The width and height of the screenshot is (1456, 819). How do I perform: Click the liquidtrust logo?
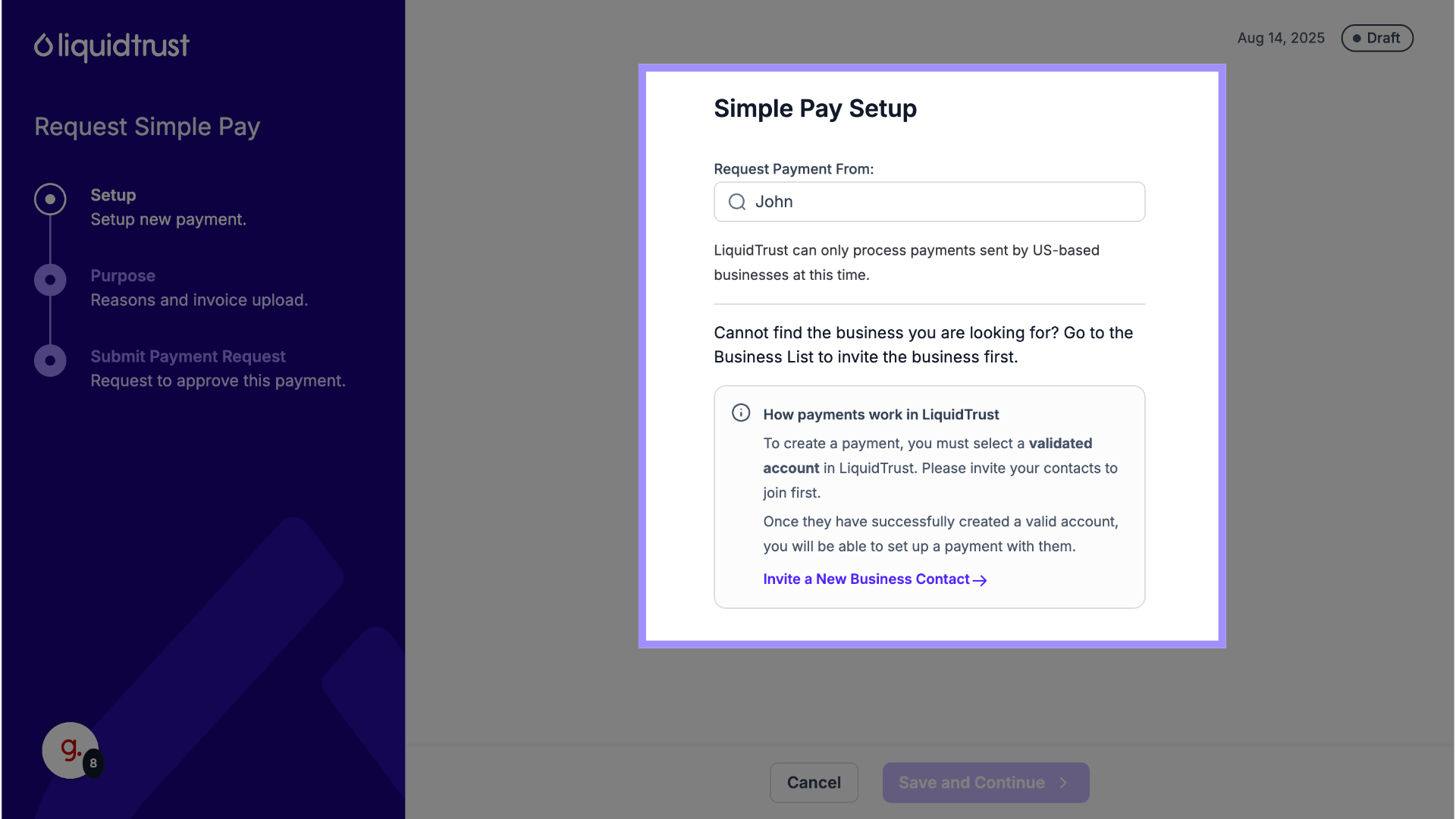(x=111, y=46)
